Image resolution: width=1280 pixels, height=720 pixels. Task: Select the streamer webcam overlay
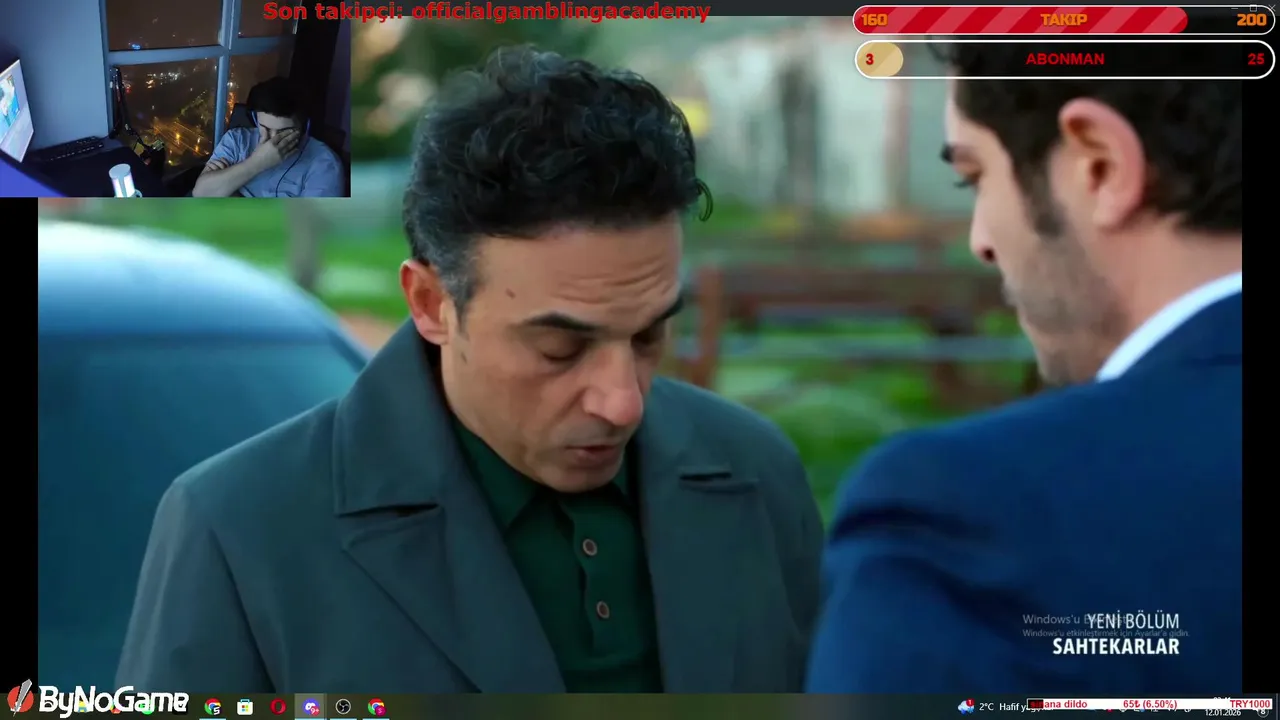175,98
